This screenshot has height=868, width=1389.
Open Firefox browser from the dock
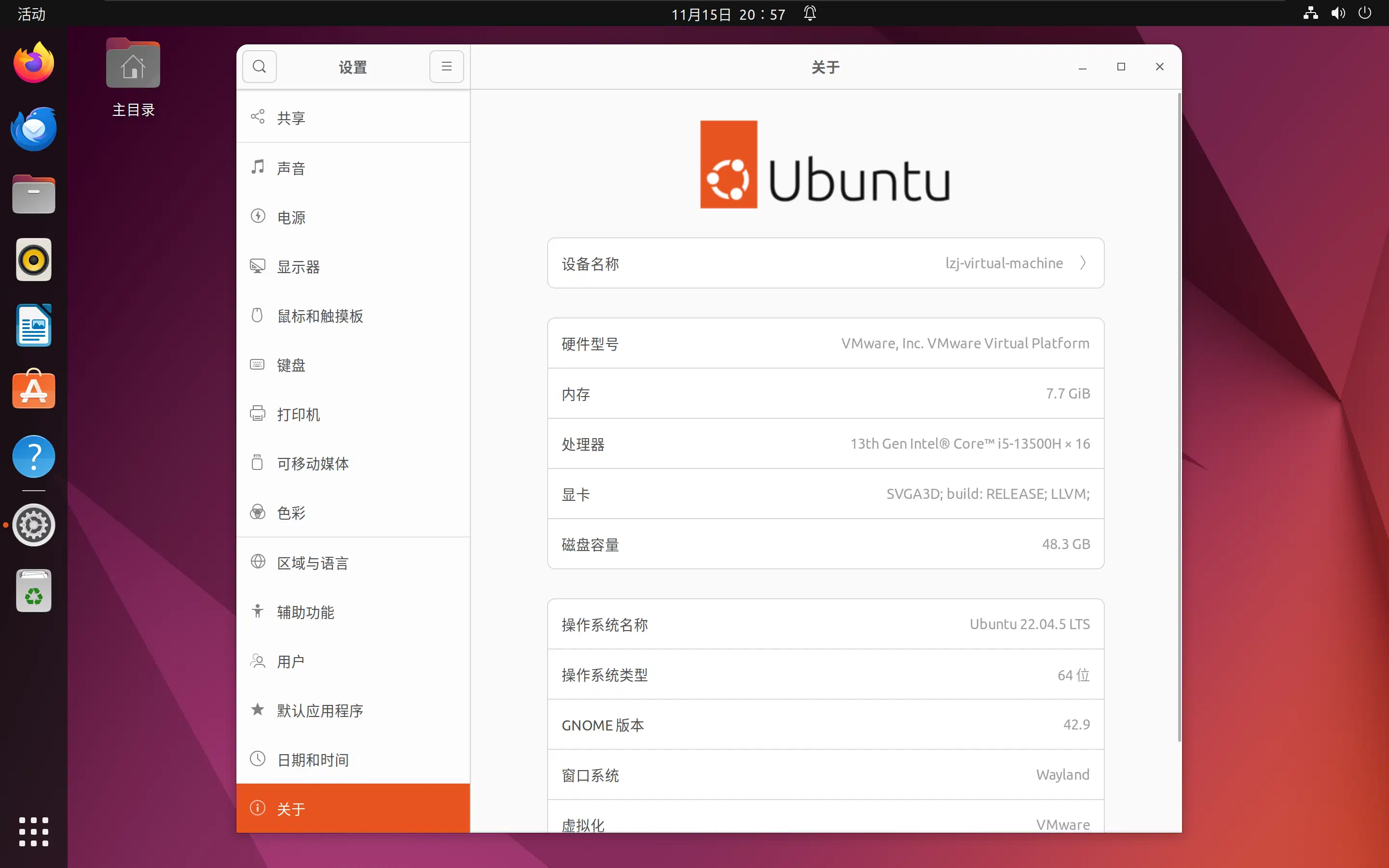click(33, 62)
